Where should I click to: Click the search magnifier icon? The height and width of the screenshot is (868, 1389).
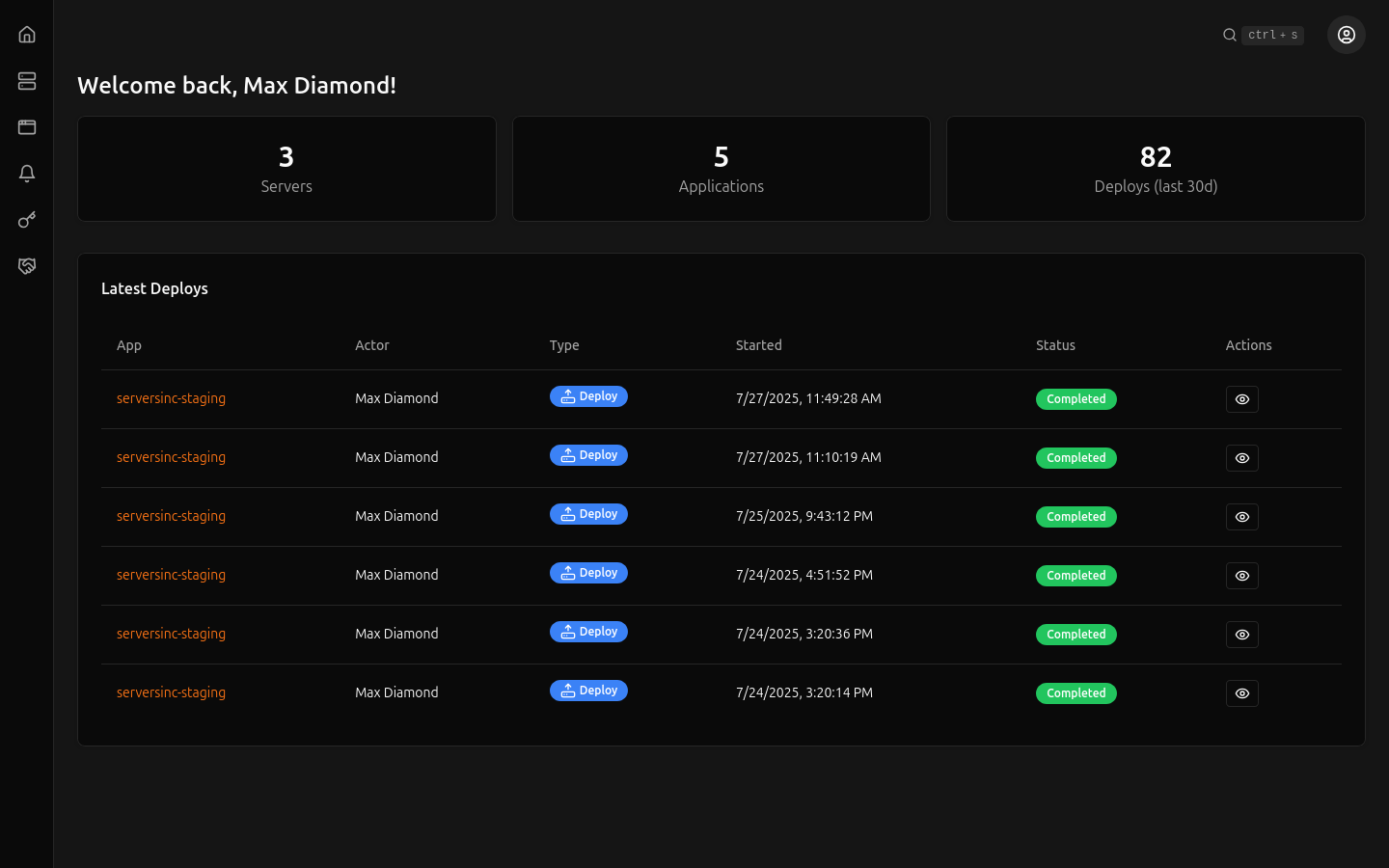pyautogui.click(x=1230, y=35)
